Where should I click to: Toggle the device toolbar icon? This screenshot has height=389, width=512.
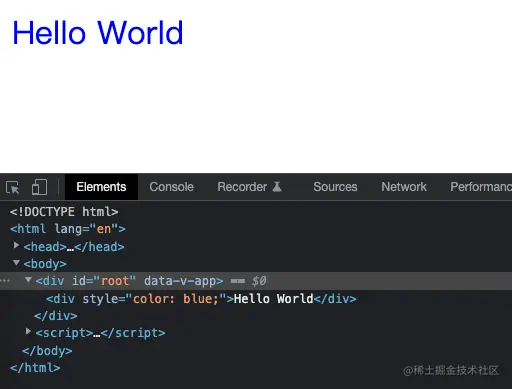click(x=39, y=187)
